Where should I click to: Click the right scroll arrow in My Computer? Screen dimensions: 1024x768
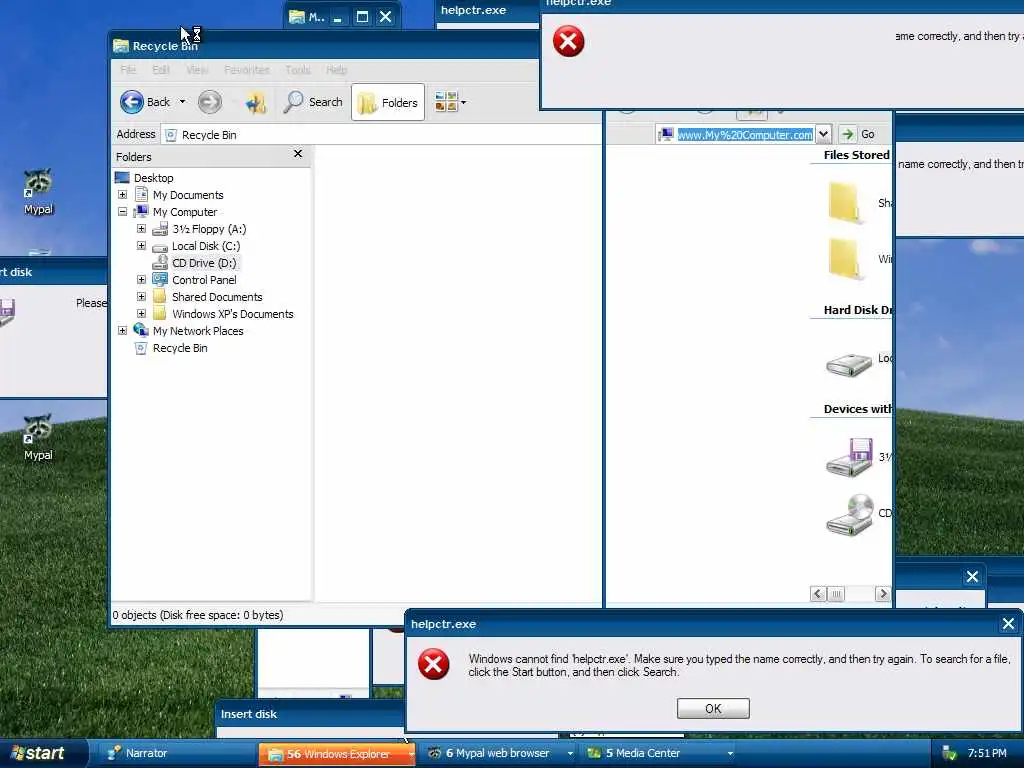click(x=883, y=594)
